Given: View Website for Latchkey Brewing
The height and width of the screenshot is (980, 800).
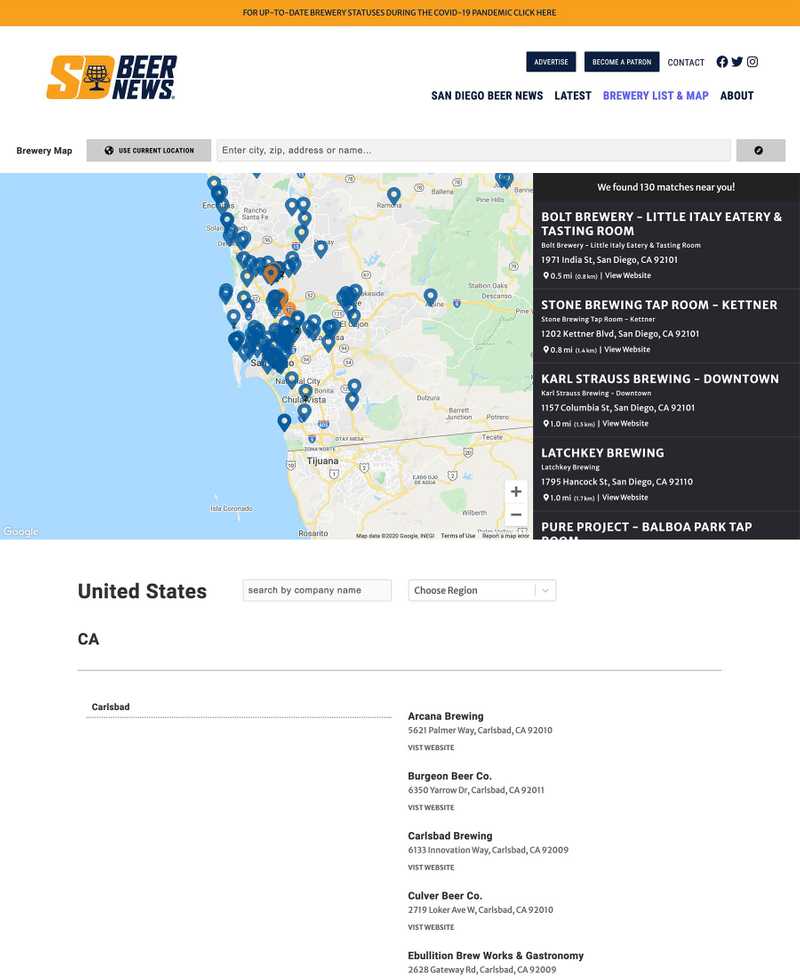Looking at the screenshot, I should 625,498.
